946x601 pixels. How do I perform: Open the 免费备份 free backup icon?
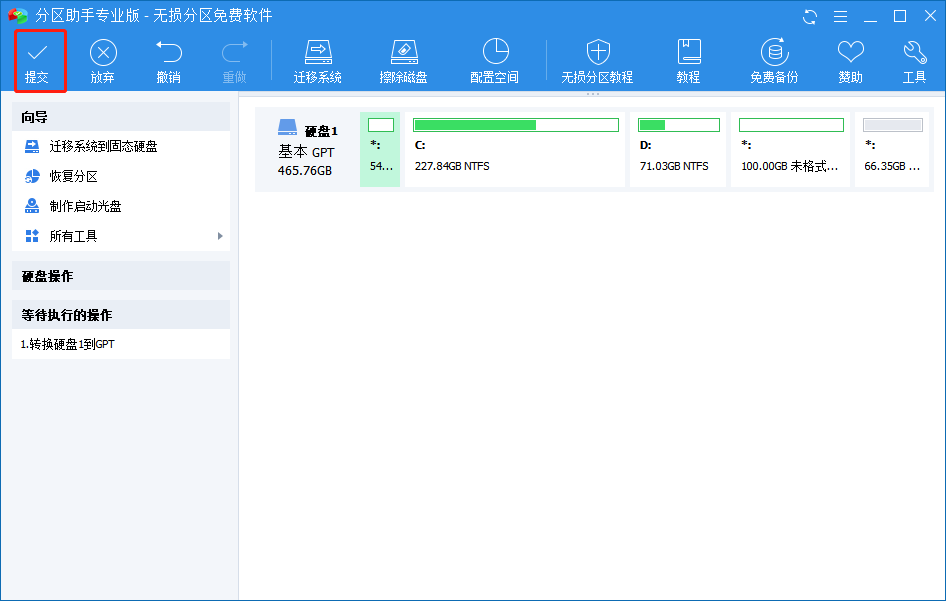(775, 52)
